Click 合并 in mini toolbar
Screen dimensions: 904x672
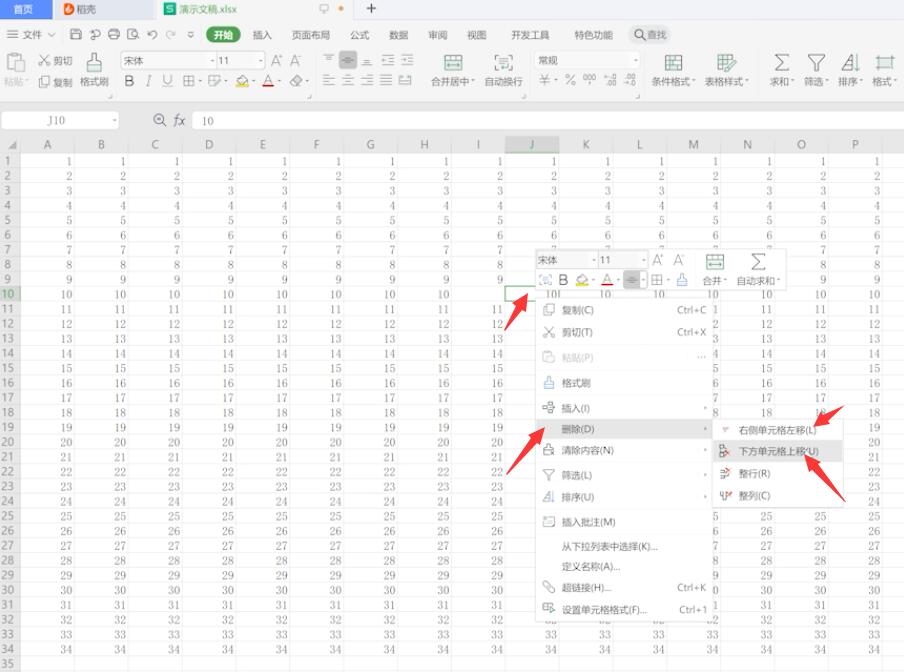point(714,269)
